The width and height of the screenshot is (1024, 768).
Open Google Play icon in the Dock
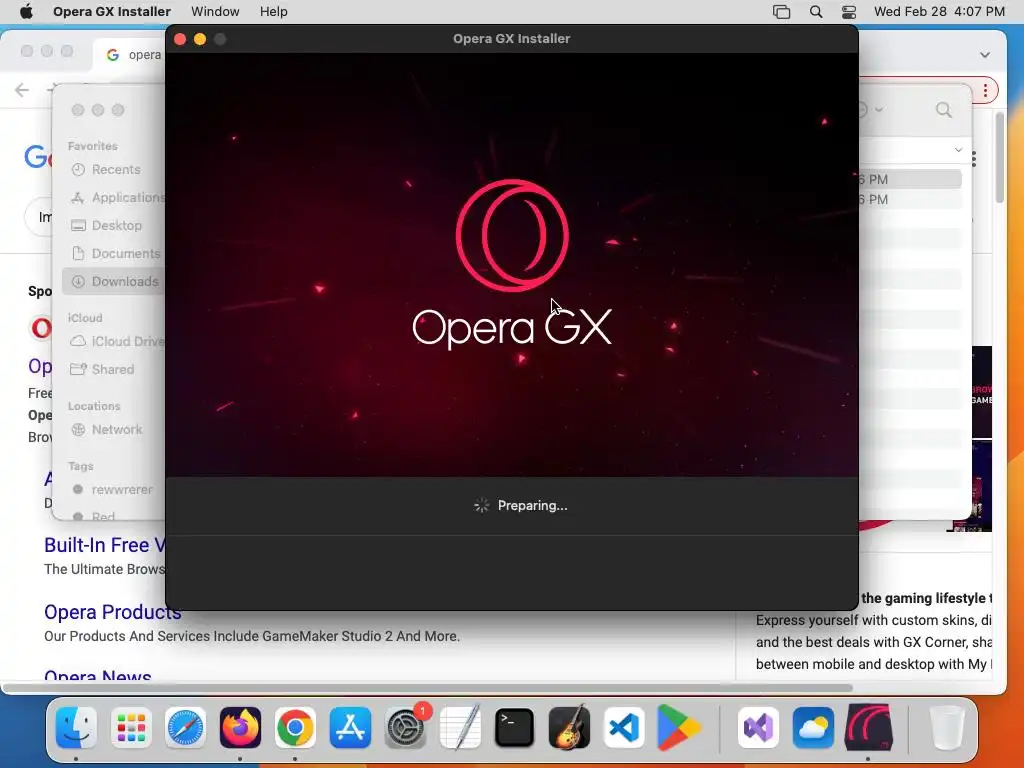(x=679, y=728)
